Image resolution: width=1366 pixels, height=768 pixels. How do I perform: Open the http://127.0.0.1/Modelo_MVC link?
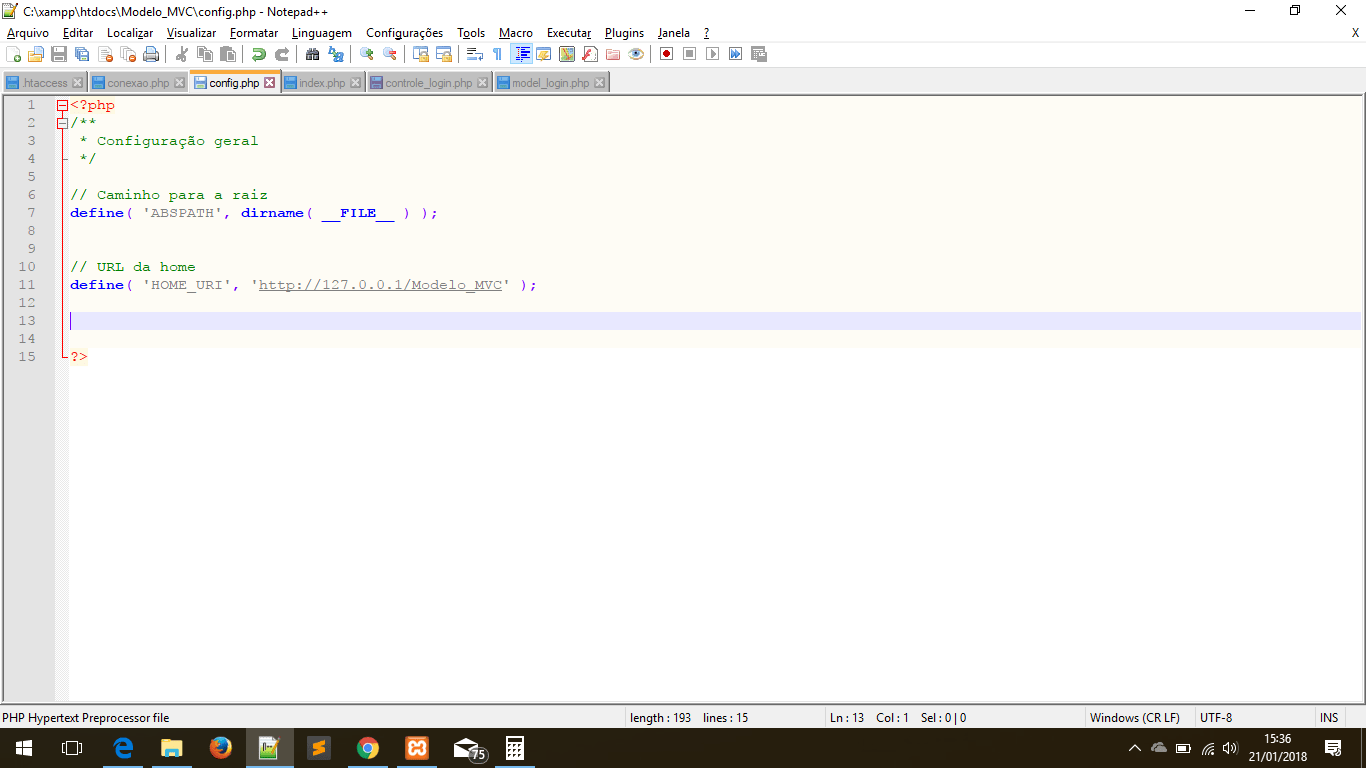coord(378,285)
